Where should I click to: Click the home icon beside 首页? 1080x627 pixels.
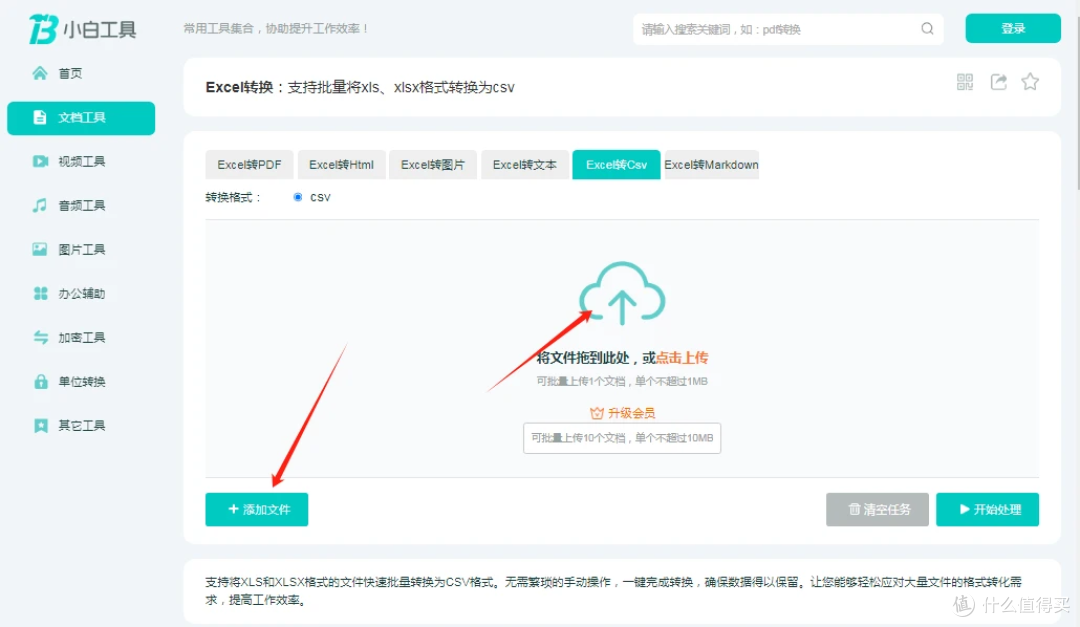pos(40,73)
